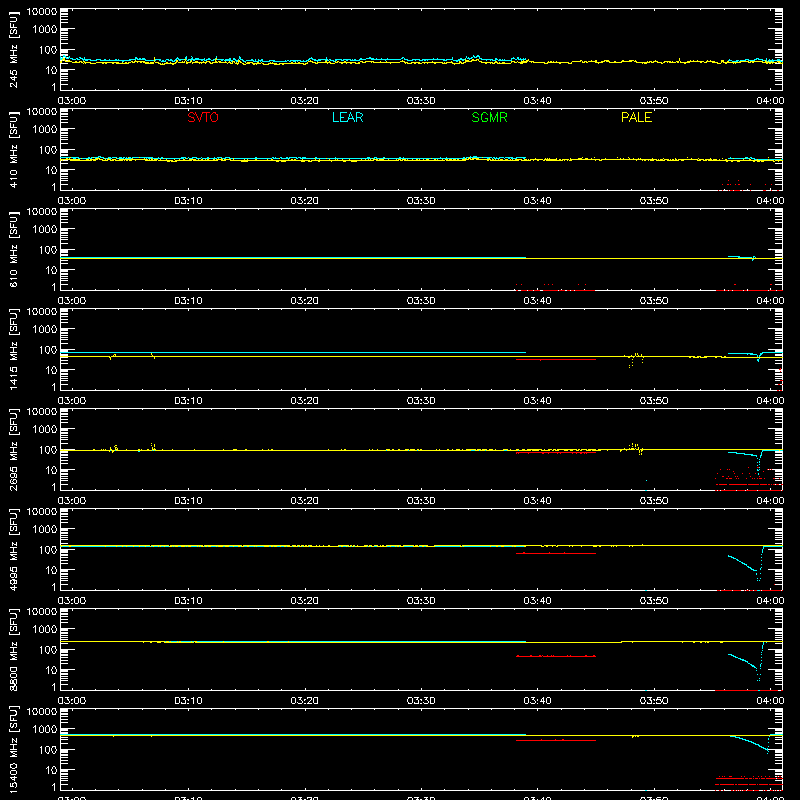This screenshot has height=800, width=800.
Task: Select the 4995 MHz [SFU] axis title
Action: [x=13, y=549]
